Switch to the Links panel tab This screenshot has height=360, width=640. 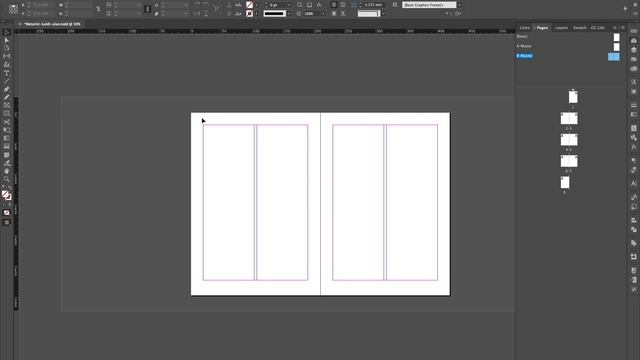524,28
